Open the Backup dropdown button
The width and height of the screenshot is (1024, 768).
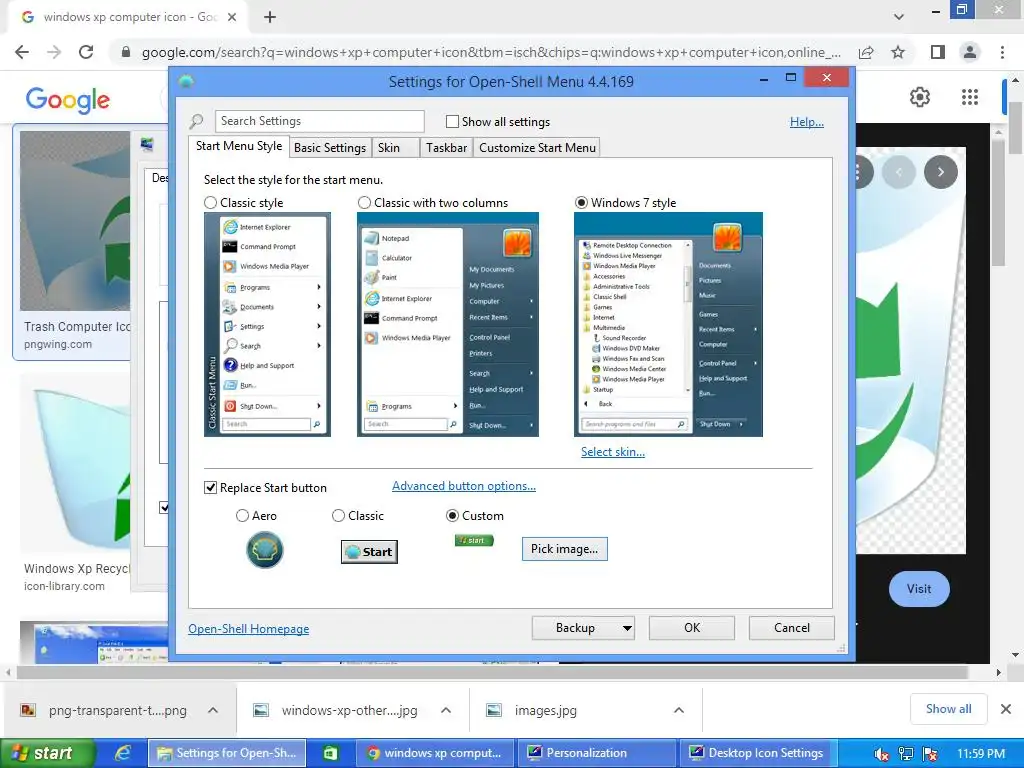tap(583, 628)
